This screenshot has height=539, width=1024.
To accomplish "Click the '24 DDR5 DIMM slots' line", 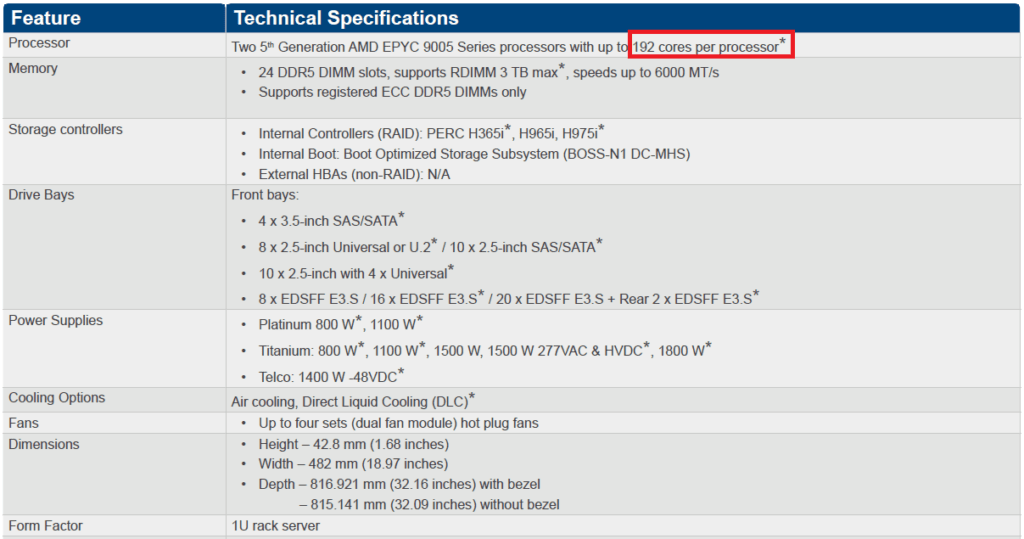I will click(x=488, y=72).
